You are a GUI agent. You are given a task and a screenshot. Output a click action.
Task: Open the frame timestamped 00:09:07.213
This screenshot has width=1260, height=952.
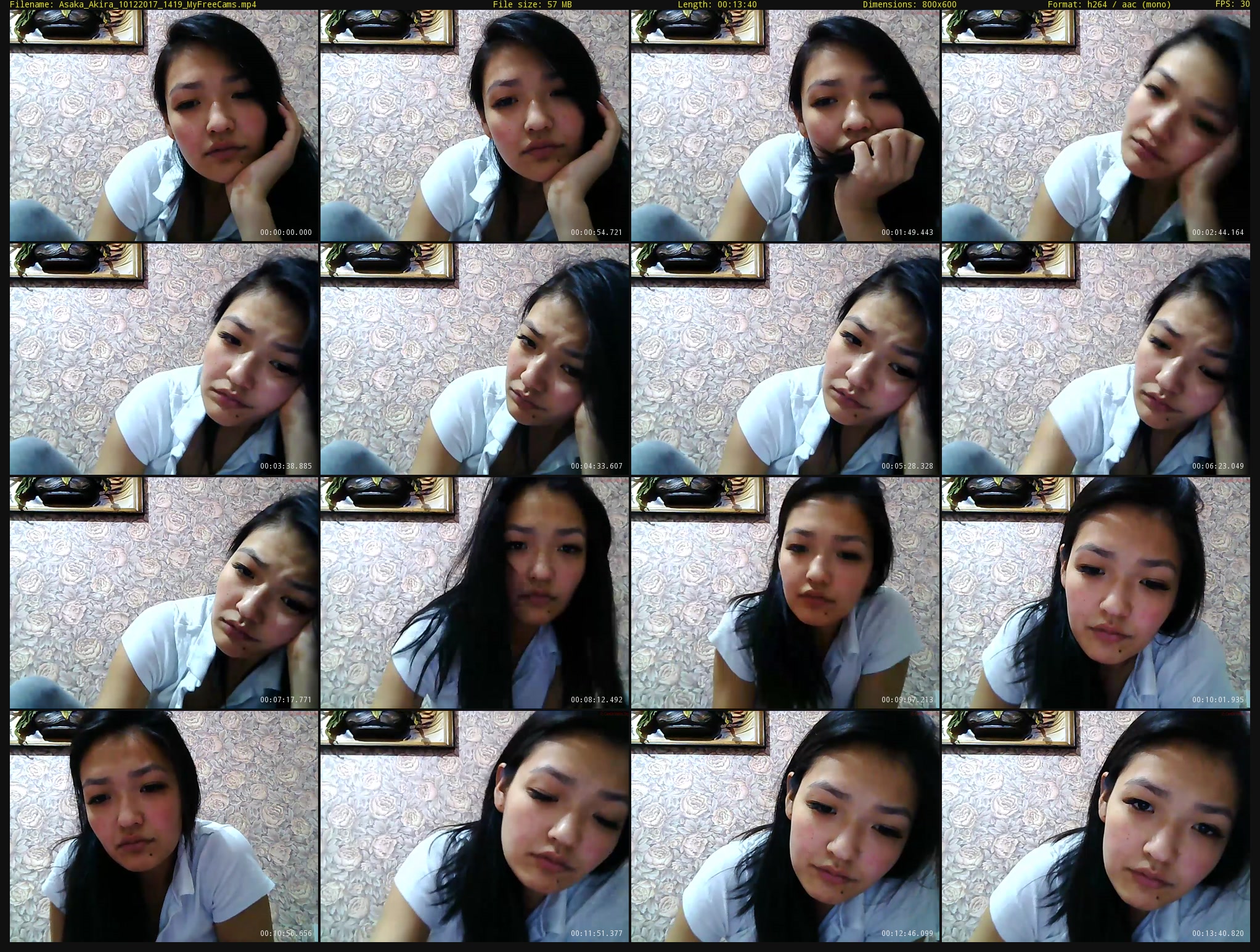click(x=785, y=593)
